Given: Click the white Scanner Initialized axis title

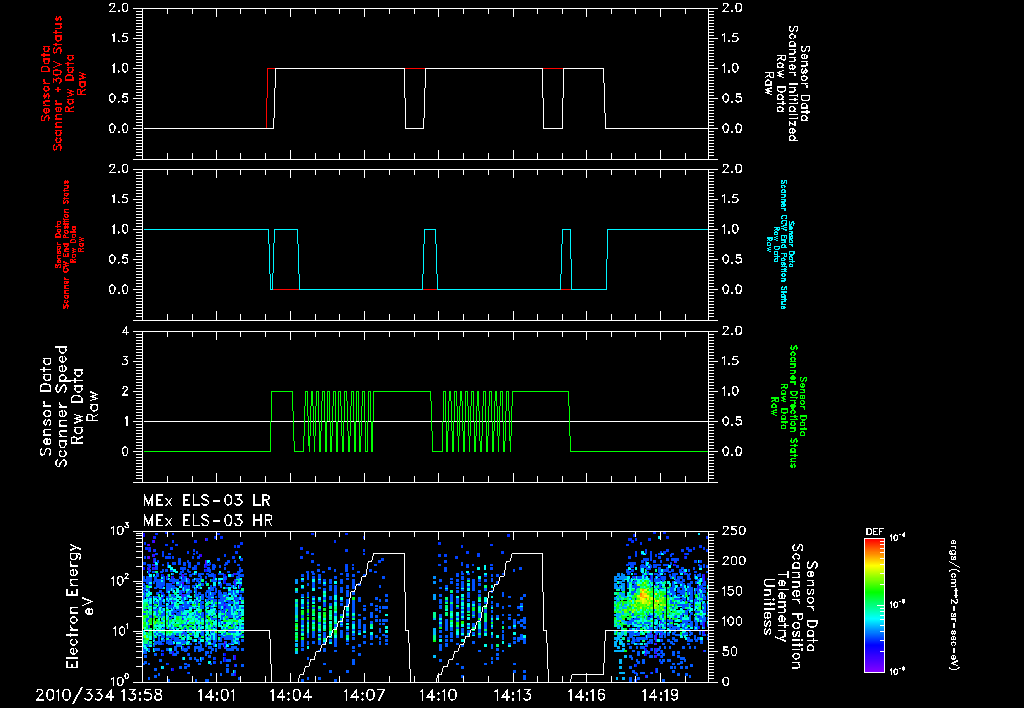Looking at the screenshot, I should click(x=786, y=84).
